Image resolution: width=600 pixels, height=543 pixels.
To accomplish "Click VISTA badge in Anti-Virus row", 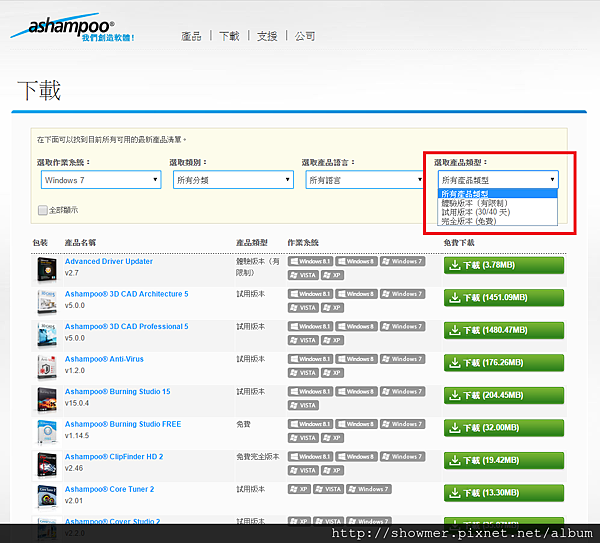I will [303, 373].
